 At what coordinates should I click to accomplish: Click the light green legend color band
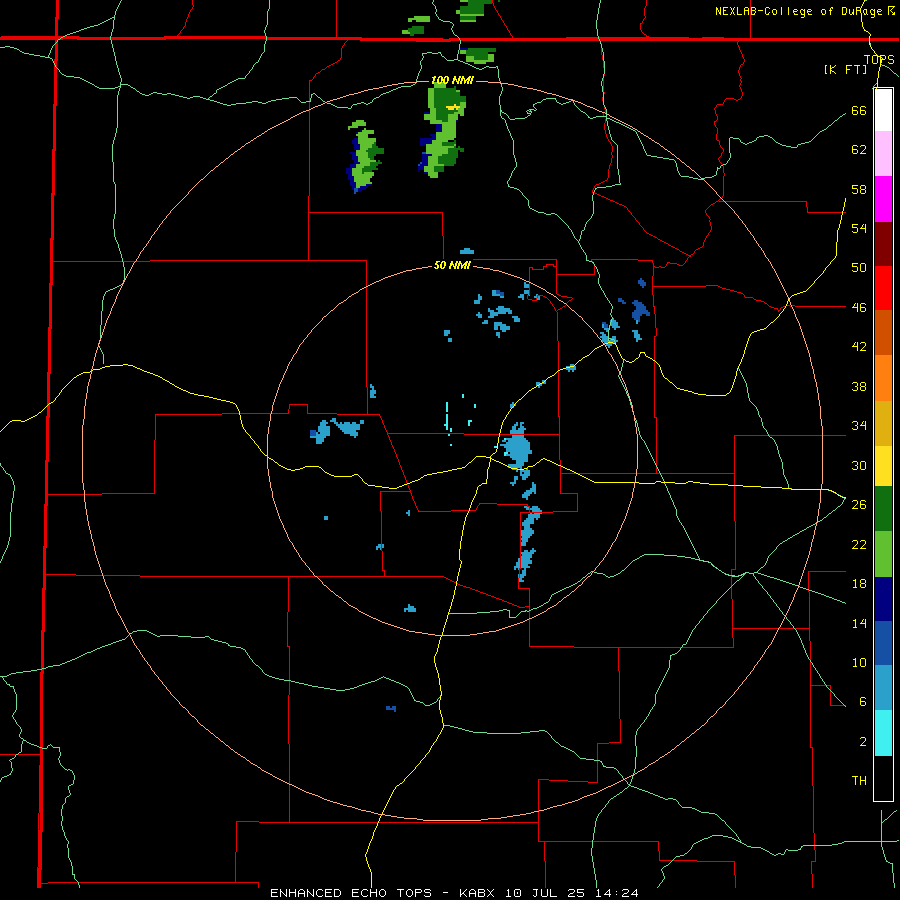pyautogui.click(x=883, y=554)
